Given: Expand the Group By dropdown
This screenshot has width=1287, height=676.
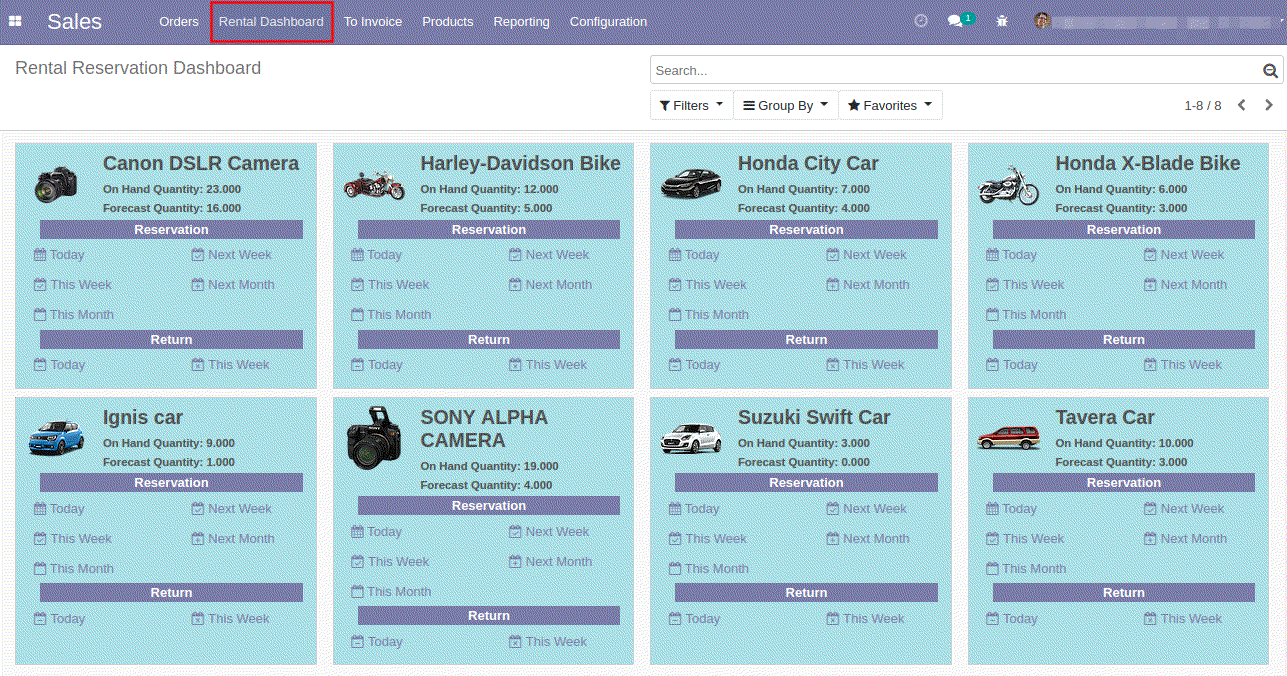Looking at the screenshot, I should coord(786,105).
